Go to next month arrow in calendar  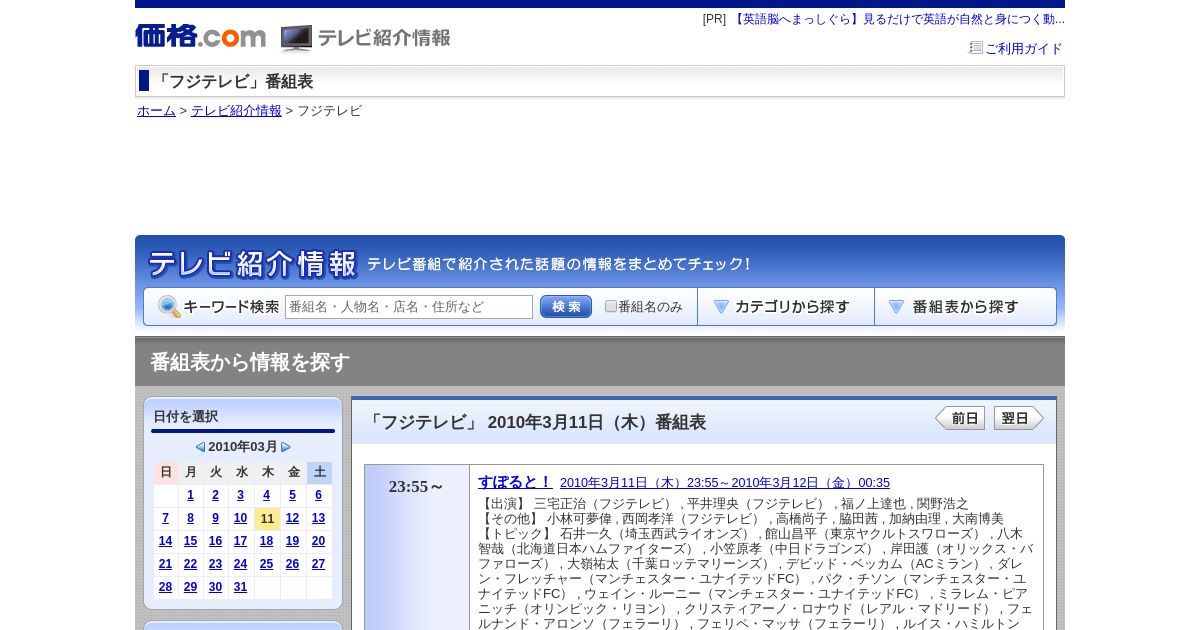click(286, 447)
